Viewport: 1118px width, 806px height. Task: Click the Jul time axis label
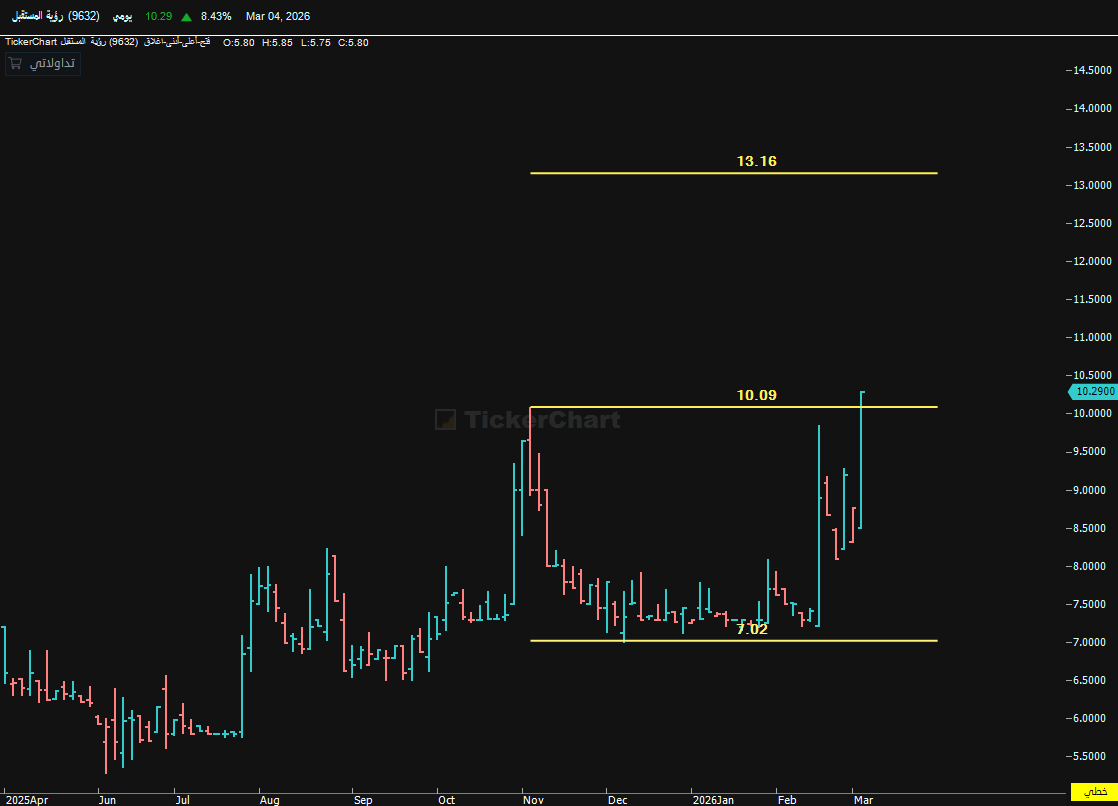pyautogui.click(x=183, y=800)
